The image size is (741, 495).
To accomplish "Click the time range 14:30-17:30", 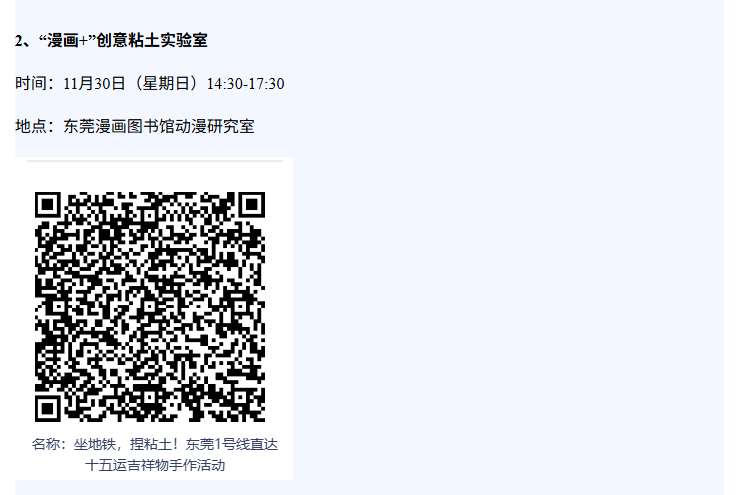I will pos(245,84).
